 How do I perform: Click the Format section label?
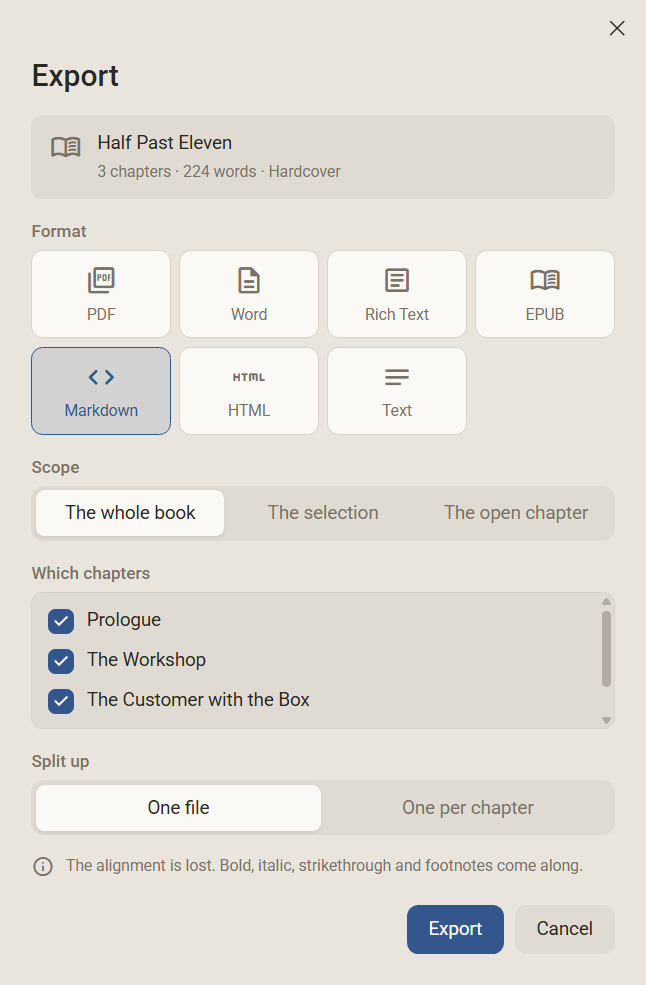tap(59, 231)
